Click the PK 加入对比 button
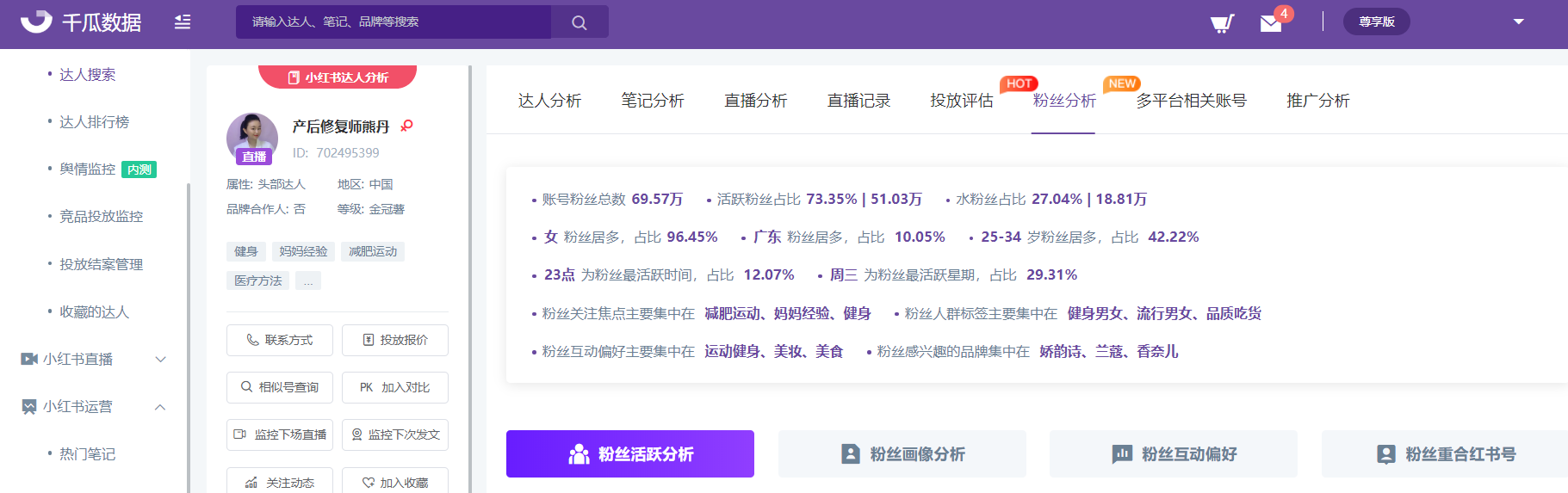This screenshot has height=493, width=1568. pyautogui.click(x=395, y=387)
